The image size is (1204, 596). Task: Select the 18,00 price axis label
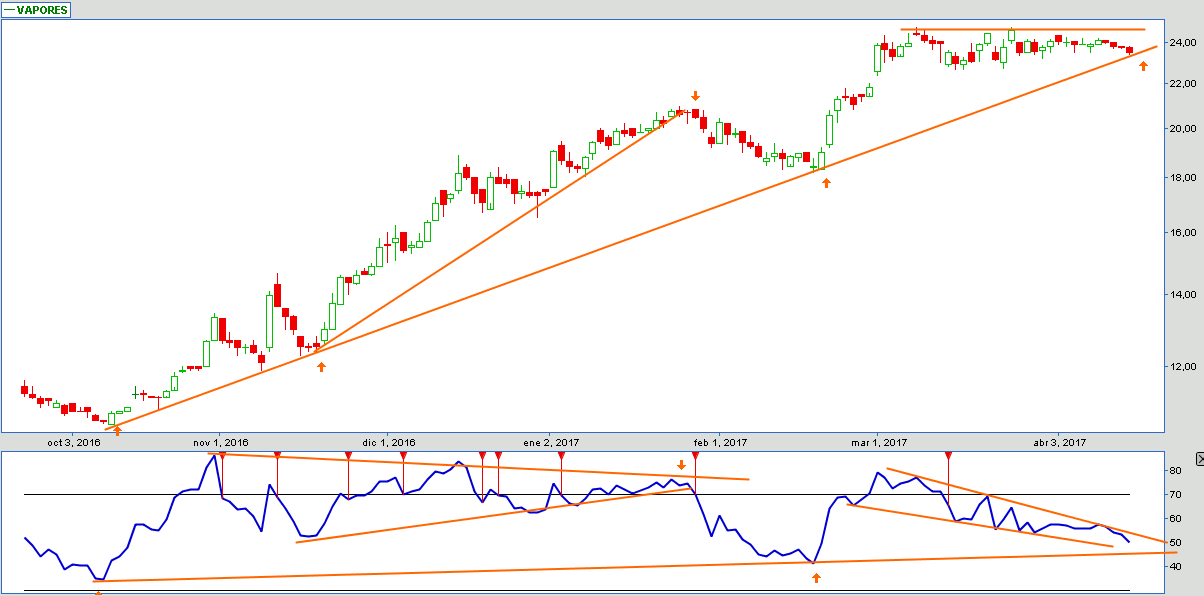click(x=1185, y=178)
